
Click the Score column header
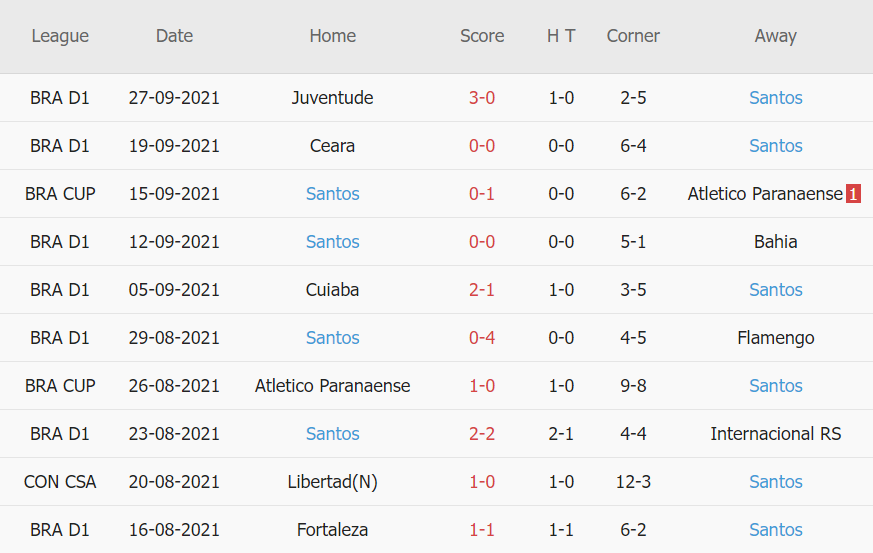482,36
